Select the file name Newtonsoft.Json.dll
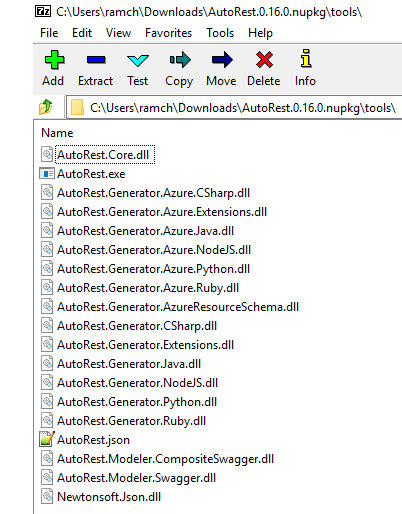The height and width of the screenshot is (514, 402). tap(109, 497)
